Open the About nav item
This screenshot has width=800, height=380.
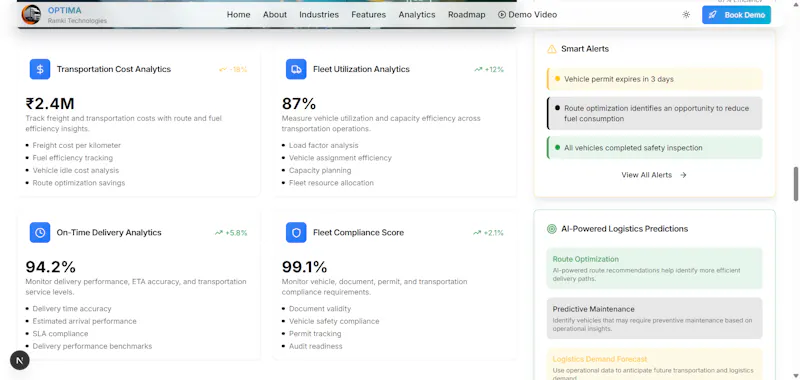coord(274,15)
